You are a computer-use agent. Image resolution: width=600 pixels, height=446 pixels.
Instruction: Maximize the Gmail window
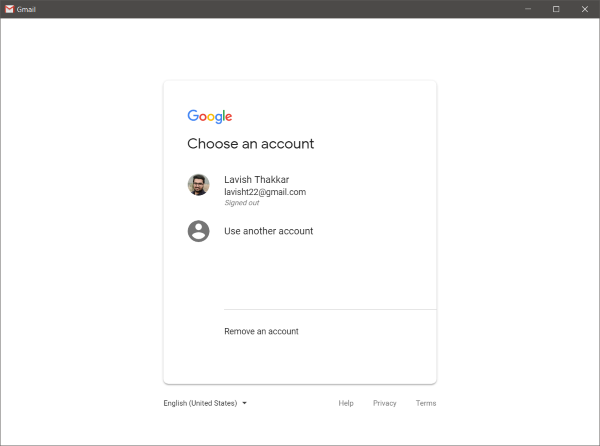click(556, 9)
